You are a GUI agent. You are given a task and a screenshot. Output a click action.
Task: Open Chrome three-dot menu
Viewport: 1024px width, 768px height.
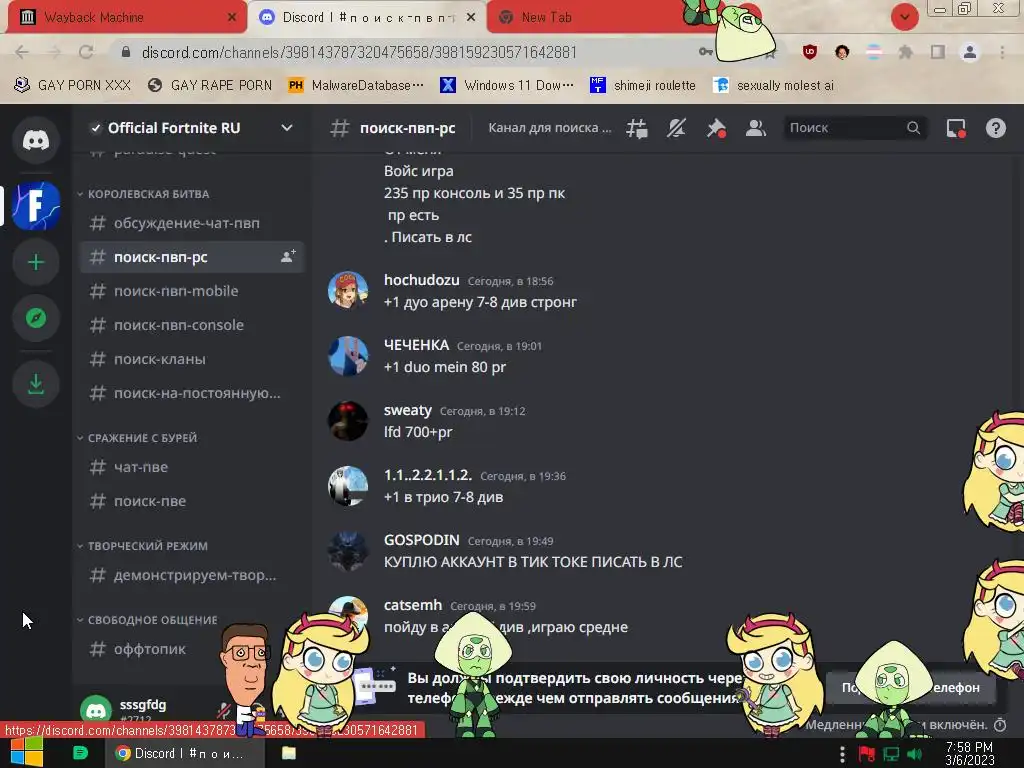(x=1002, y=52)
